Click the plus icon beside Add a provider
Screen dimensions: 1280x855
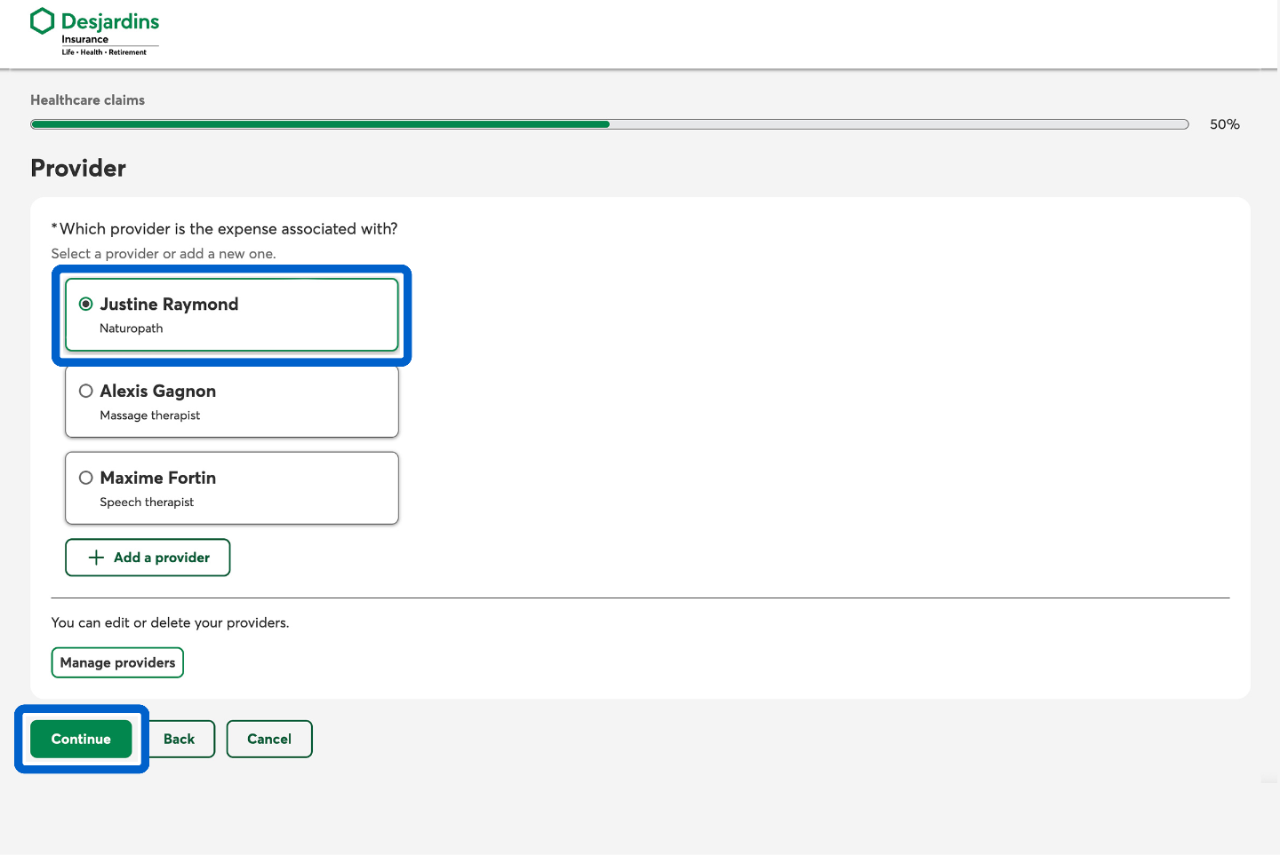pos(96,558)
